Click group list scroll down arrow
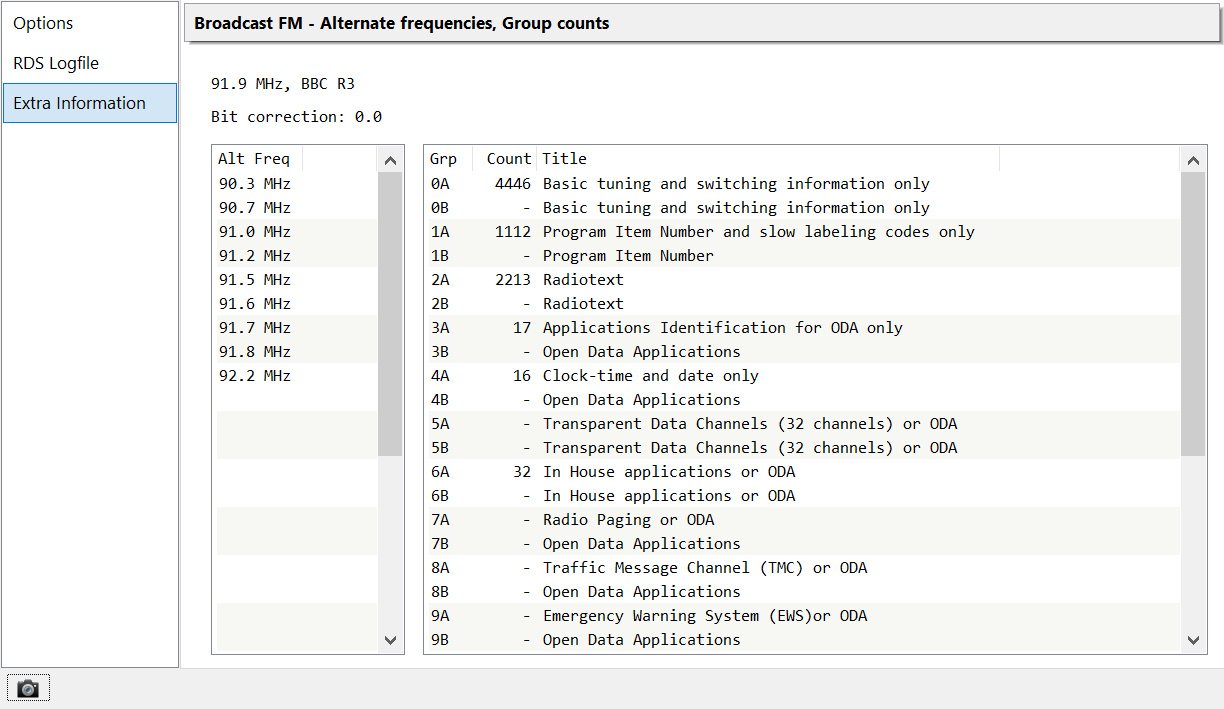This screenshot has width=1224, height=709. click(1193, 640)
